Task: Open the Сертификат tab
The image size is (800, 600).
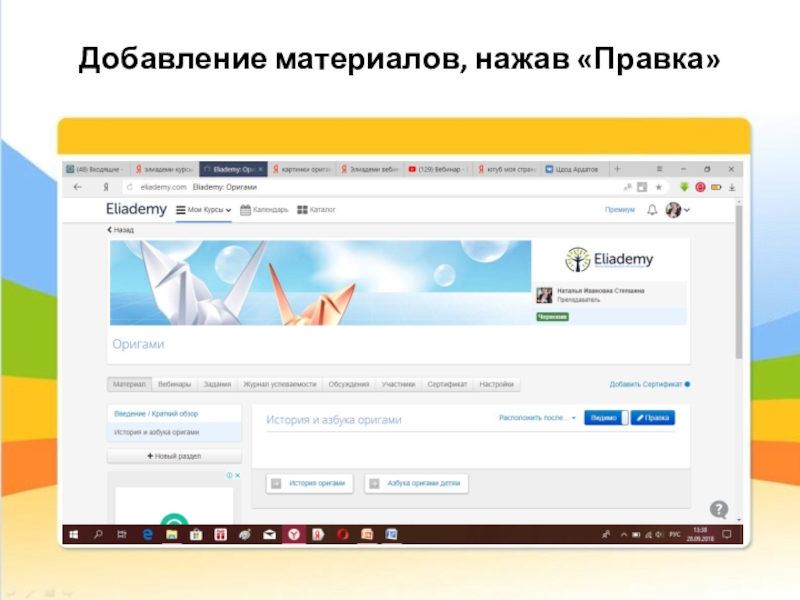Action: 447,384
